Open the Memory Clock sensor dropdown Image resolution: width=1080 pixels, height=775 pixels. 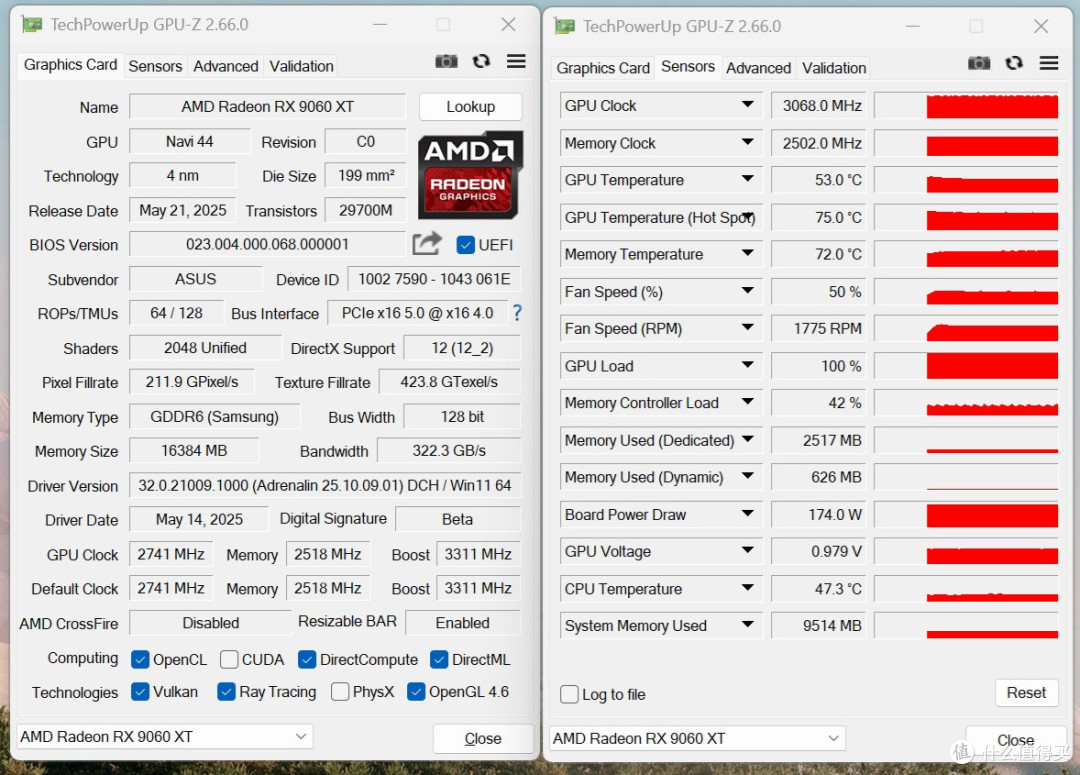pyautogui.click(x=747, y=142)
